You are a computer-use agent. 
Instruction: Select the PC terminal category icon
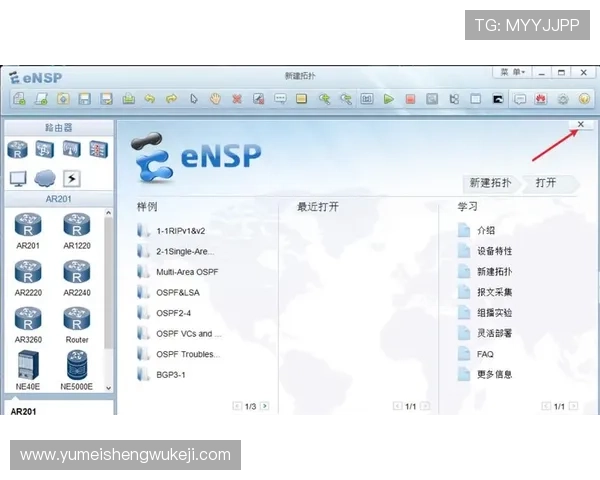pos(18,179)
